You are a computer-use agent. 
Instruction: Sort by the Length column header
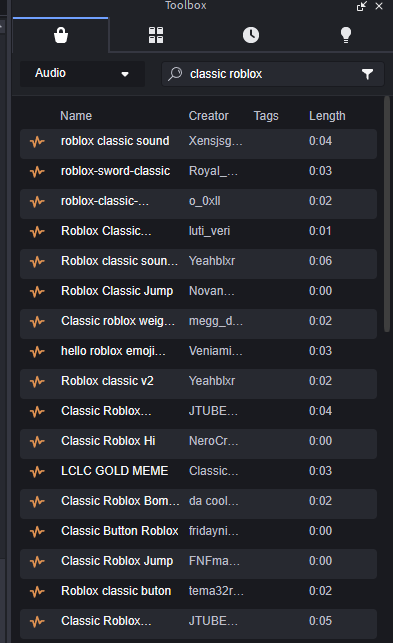tap(327, 116)
